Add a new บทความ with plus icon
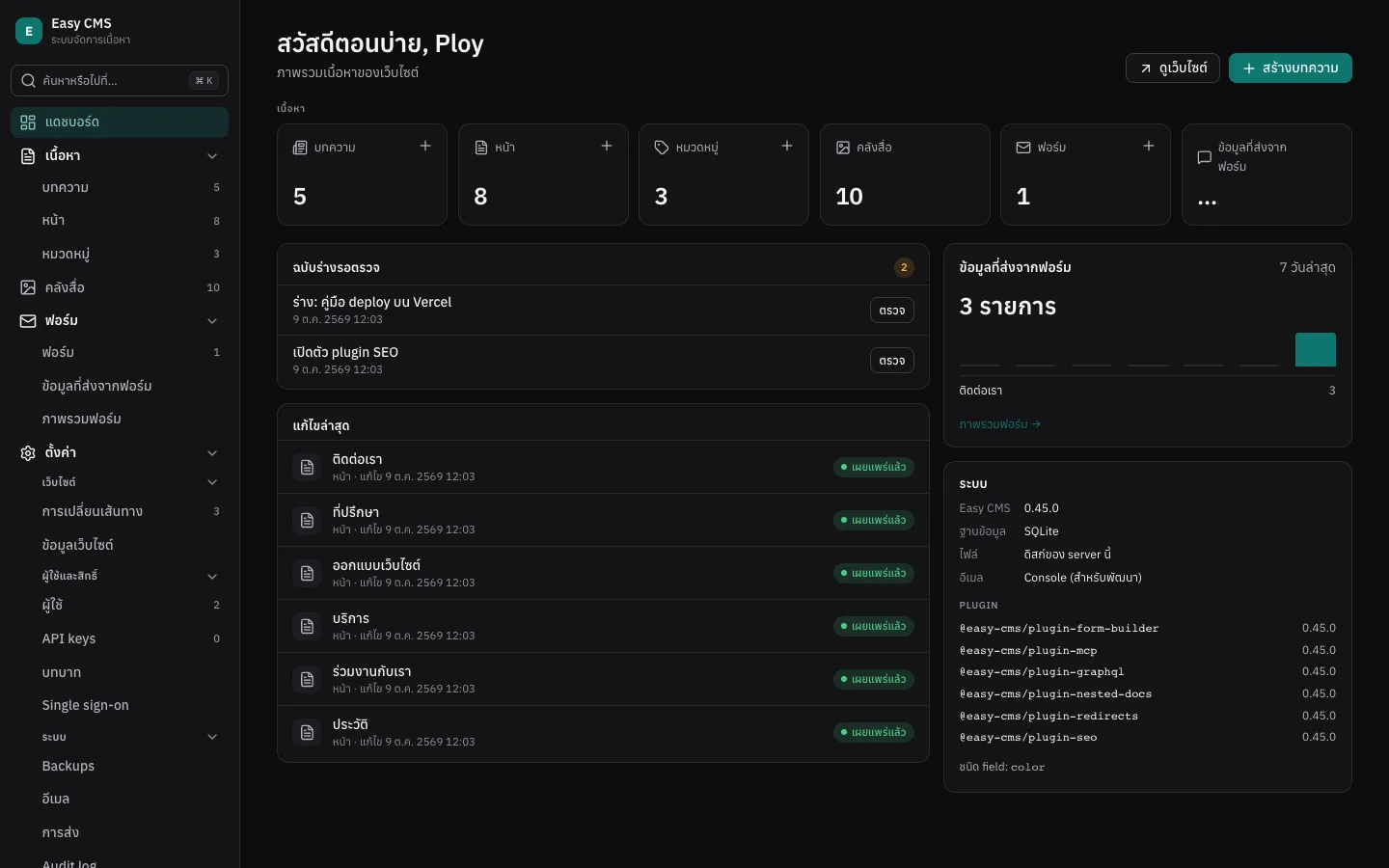 point(425,146)
